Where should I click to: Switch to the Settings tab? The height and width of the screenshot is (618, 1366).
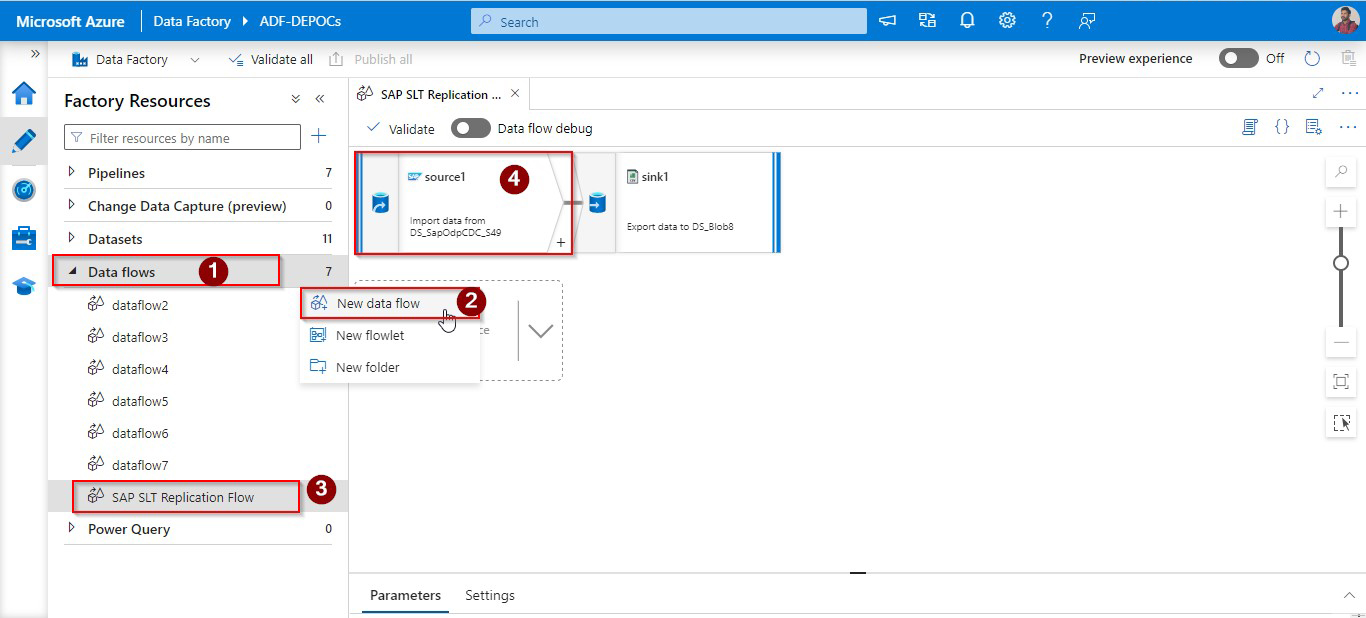pos(489,595)
